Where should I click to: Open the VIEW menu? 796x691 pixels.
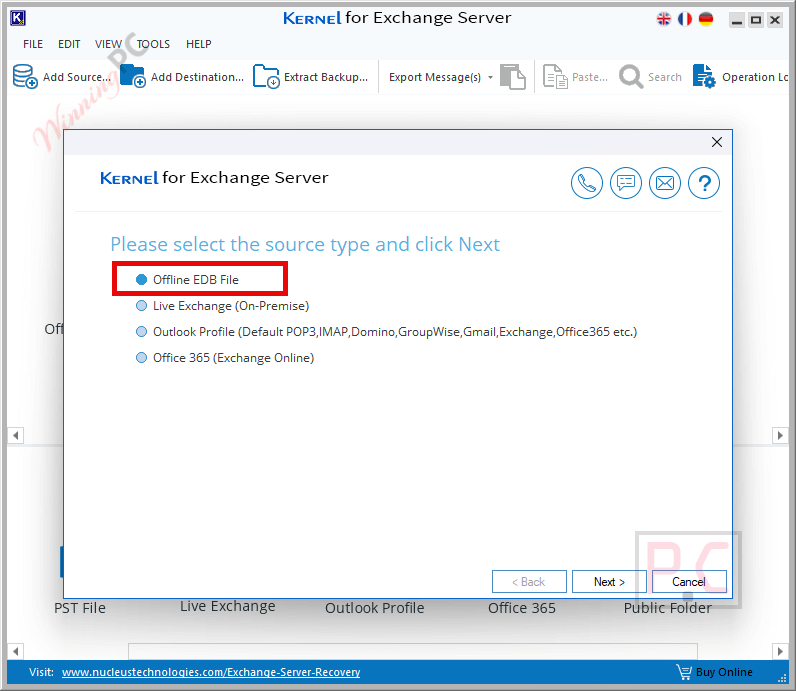(108, 44)
